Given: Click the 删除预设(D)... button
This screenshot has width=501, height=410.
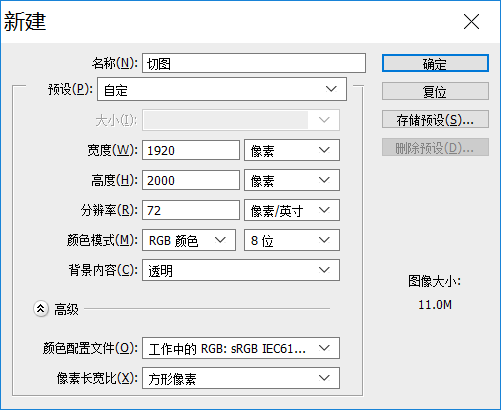Looking at the screenshot, I should (435, 147).
